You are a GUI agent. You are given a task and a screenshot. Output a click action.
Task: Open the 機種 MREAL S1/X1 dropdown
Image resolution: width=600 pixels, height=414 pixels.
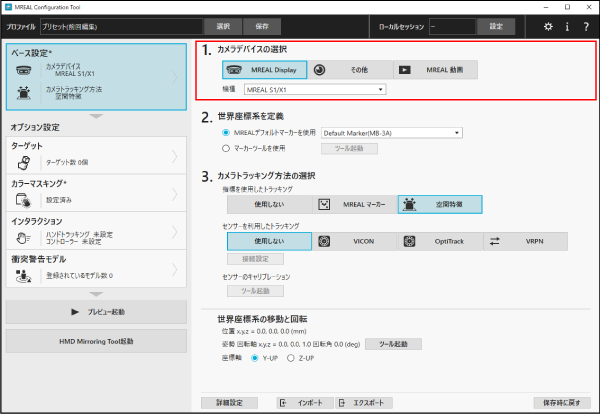coord(315,90)
